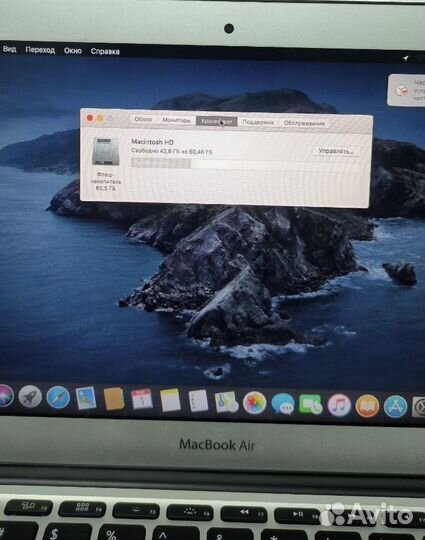
Task: Minimize the window with yellow button
Action: [100, 118]
